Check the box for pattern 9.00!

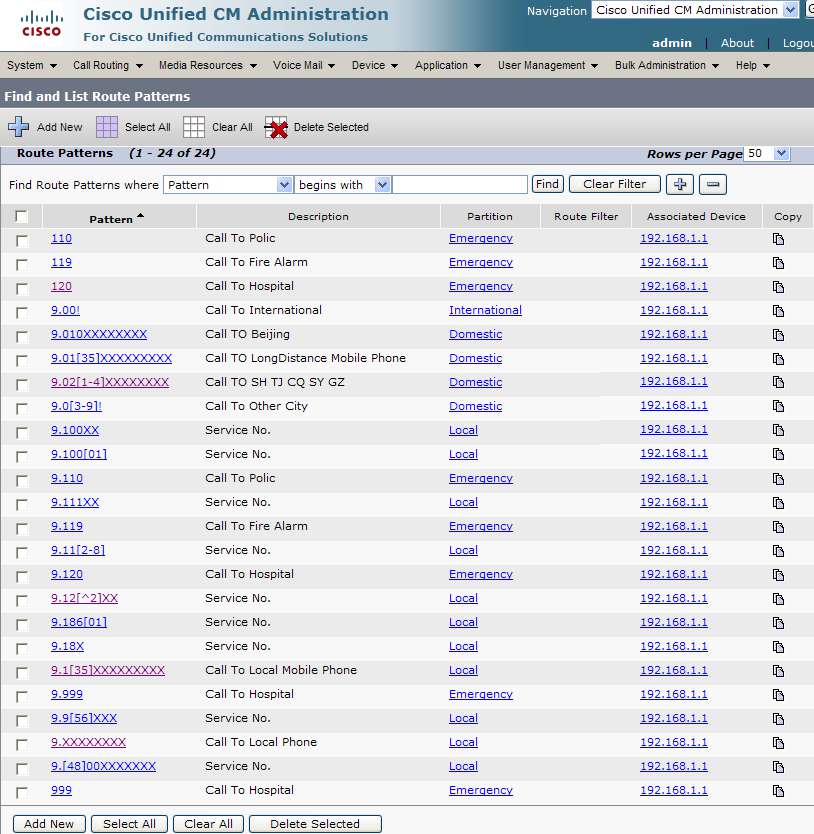click(x=22, y=312)
